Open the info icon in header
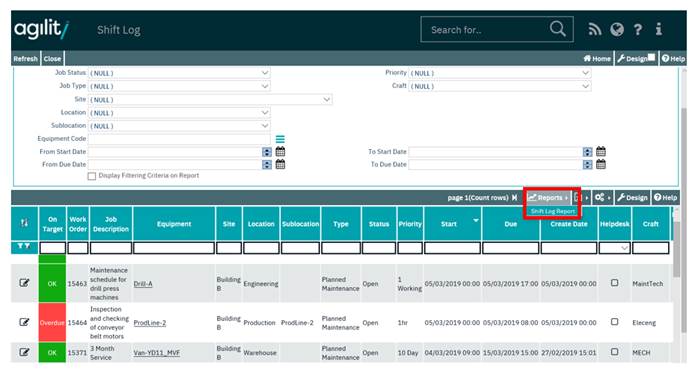This screenshot has width=693, height=370. tap(659, 30)
